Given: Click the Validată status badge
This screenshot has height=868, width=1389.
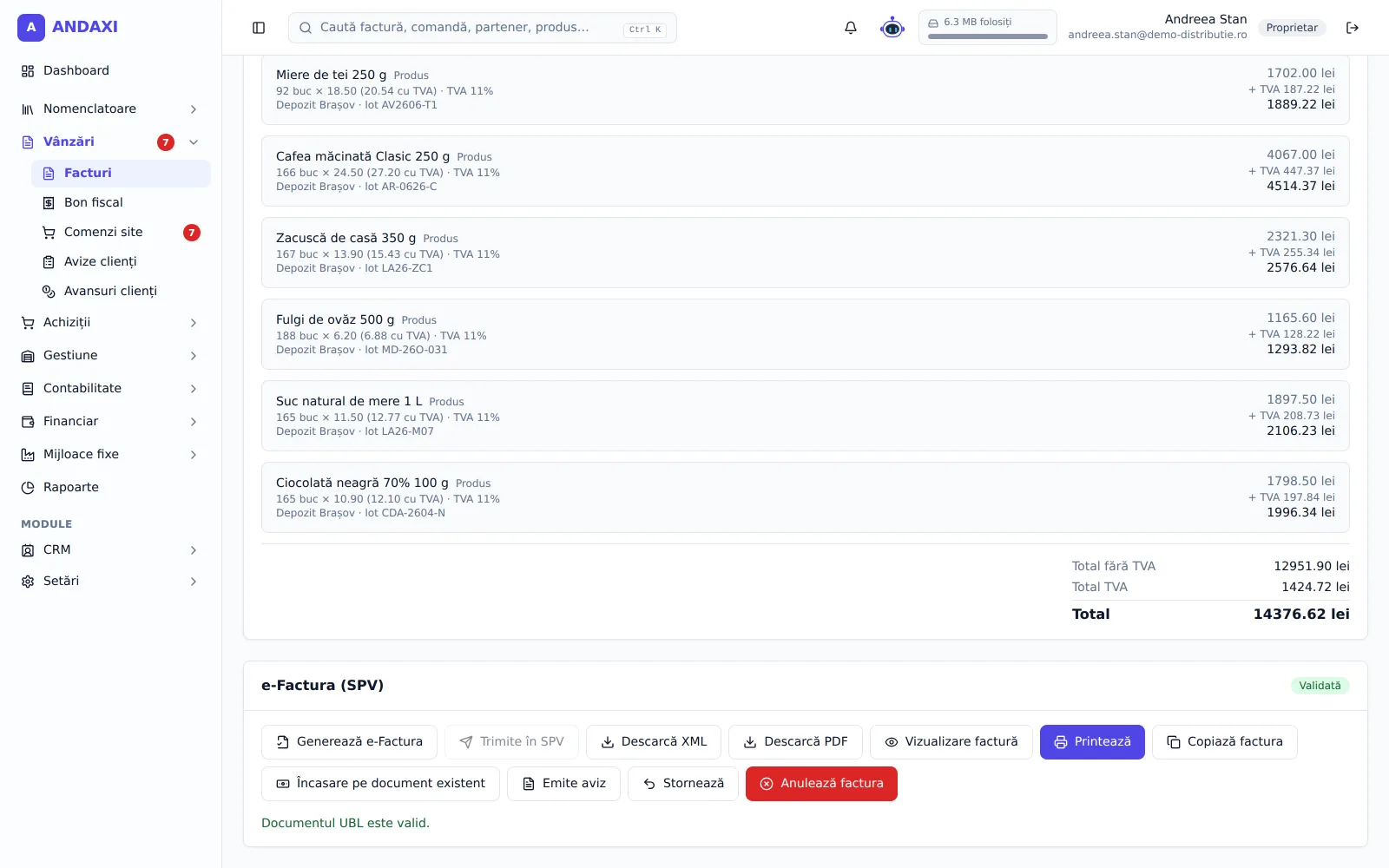Looking at the screenshot, I should pyautogui.click(x=1320, y=686).
